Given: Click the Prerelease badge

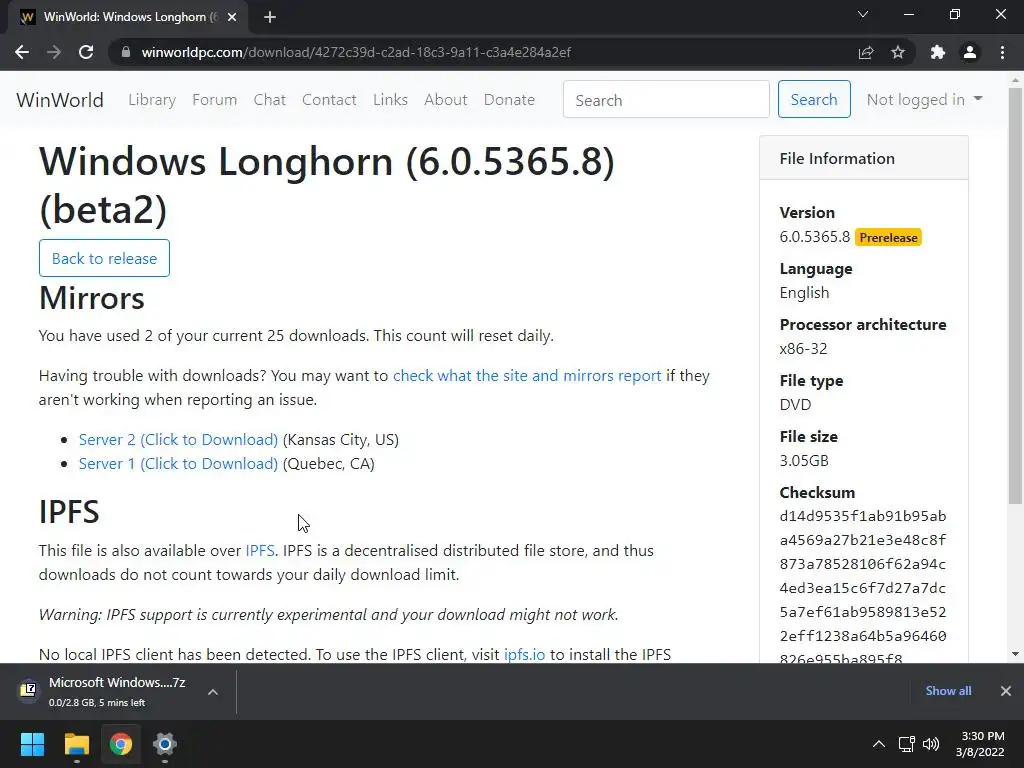Looking at the screenshot, I should [888, 238].
